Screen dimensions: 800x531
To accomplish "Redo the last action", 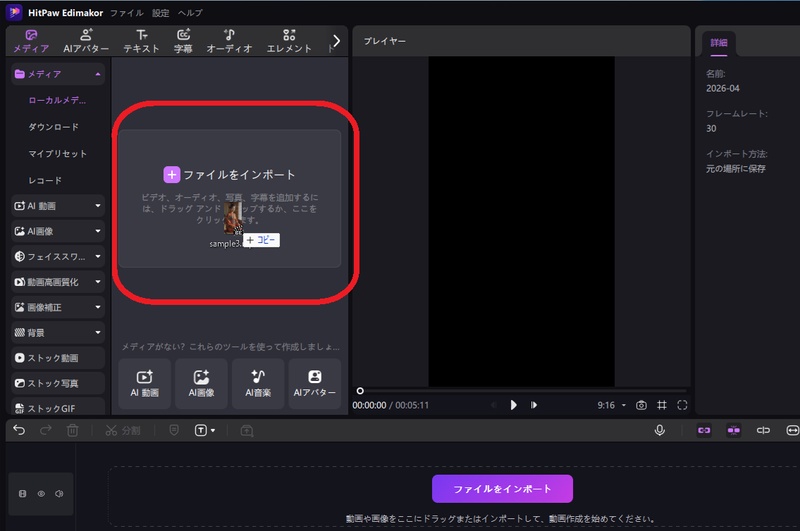I will pos(45,431).
